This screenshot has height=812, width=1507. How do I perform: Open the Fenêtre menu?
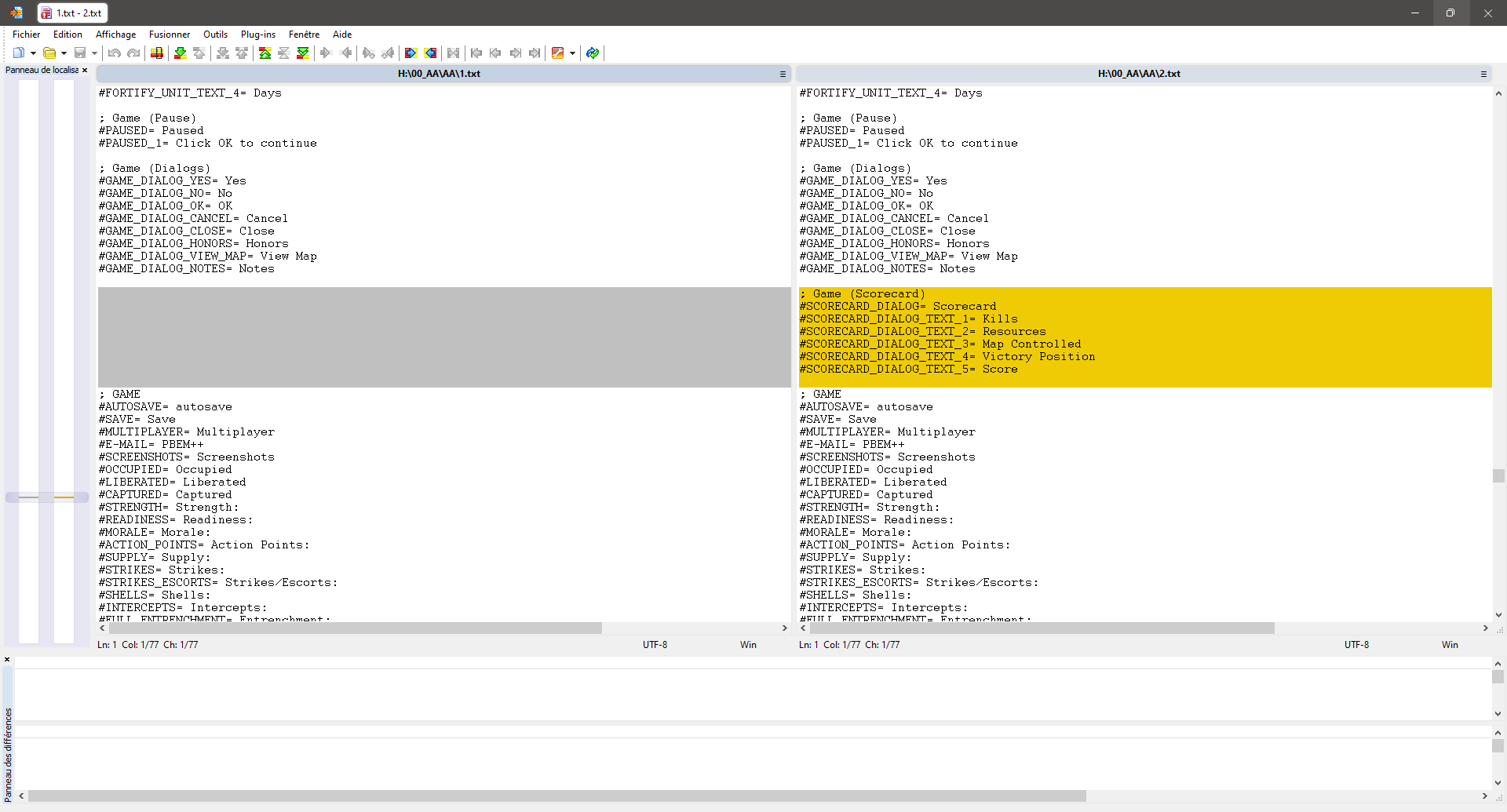[x=304, y=35]
